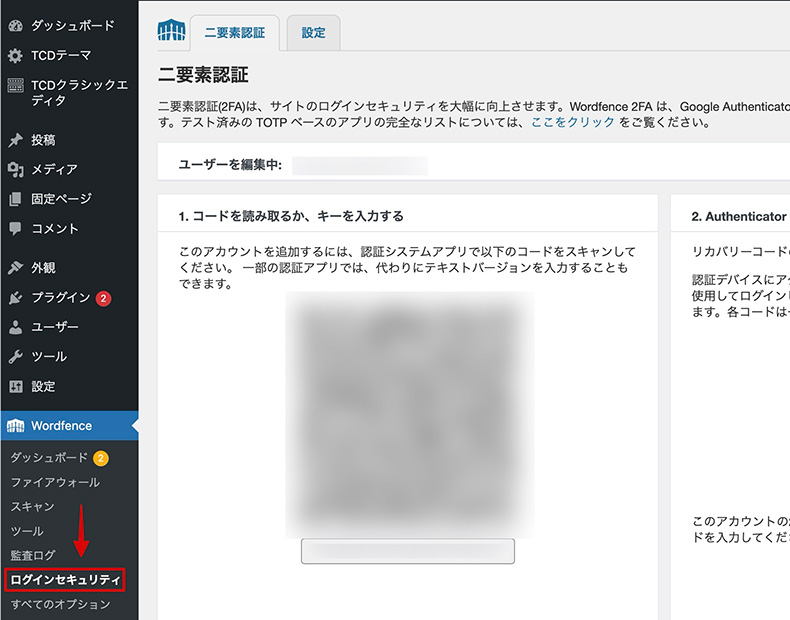Click the 二要素認証 page heading
This screenshot has width=790, height=620.
coord(204,75)
